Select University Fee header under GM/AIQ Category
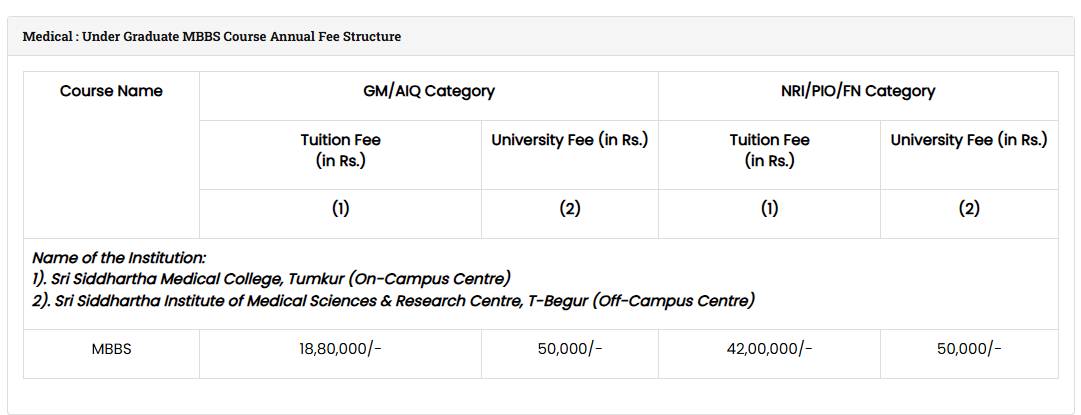The height and width of the screenshot is (415, 1081). [570, 140]
